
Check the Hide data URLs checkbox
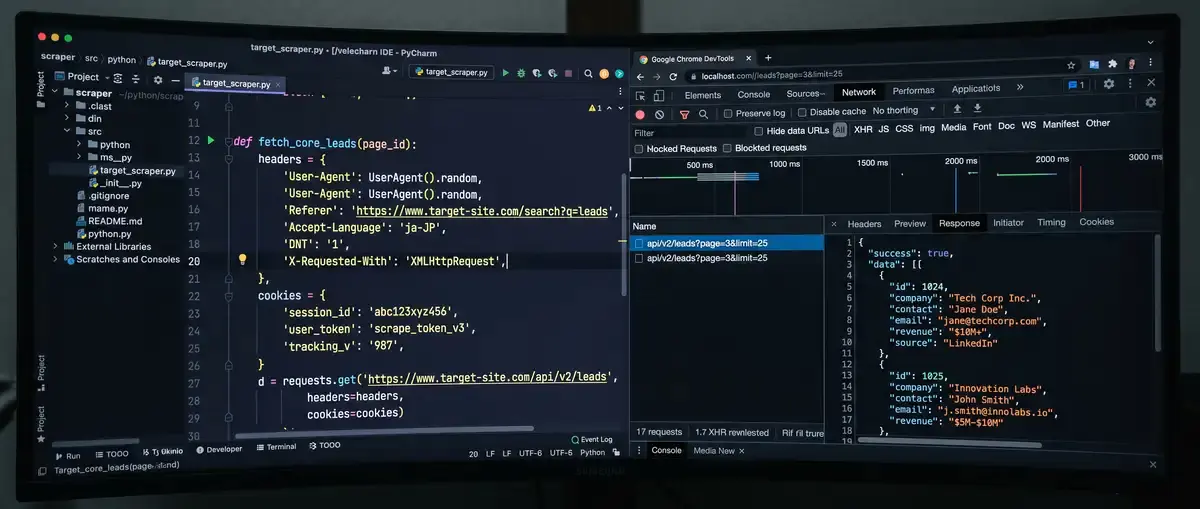(759, 131)
